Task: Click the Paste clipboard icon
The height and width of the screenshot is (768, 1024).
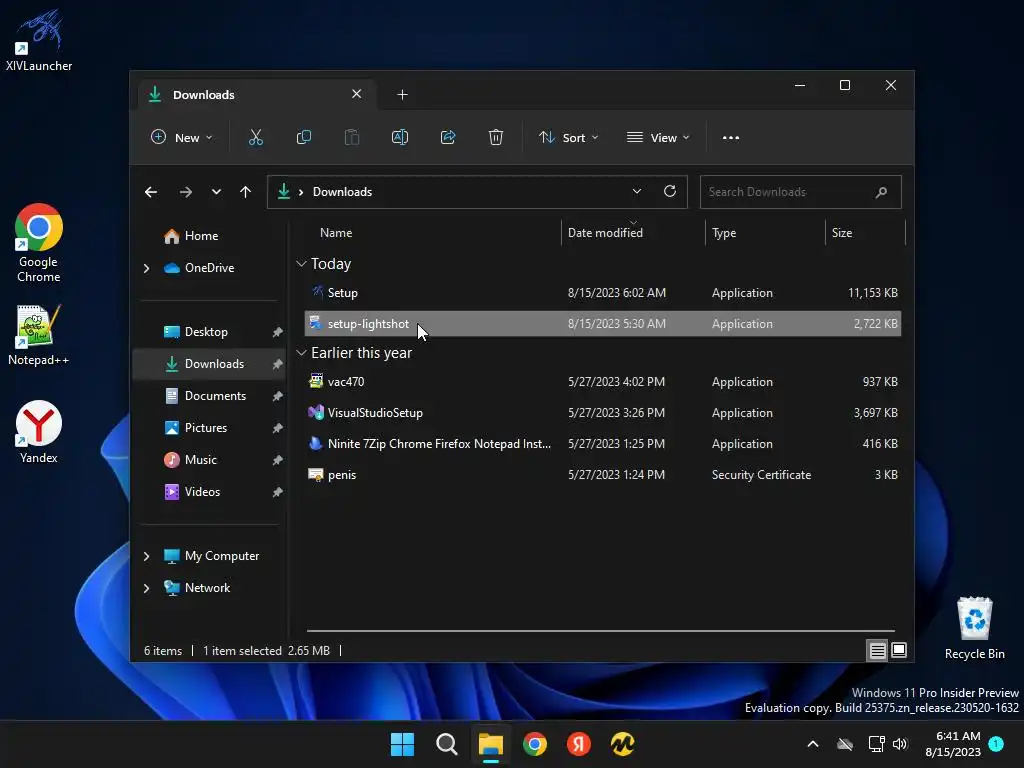Action: (352, 138)
